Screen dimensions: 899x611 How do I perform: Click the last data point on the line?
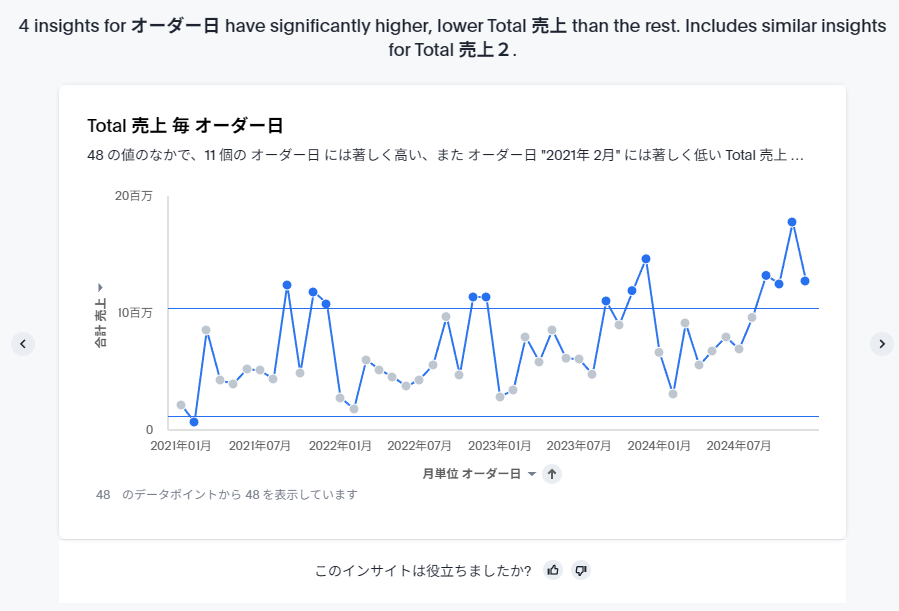(x=805, y=281)
